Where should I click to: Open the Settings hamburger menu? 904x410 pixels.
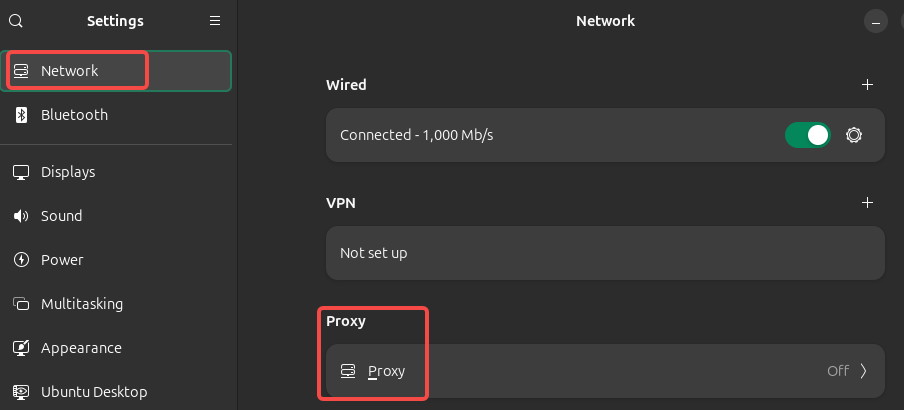(215, 21)
